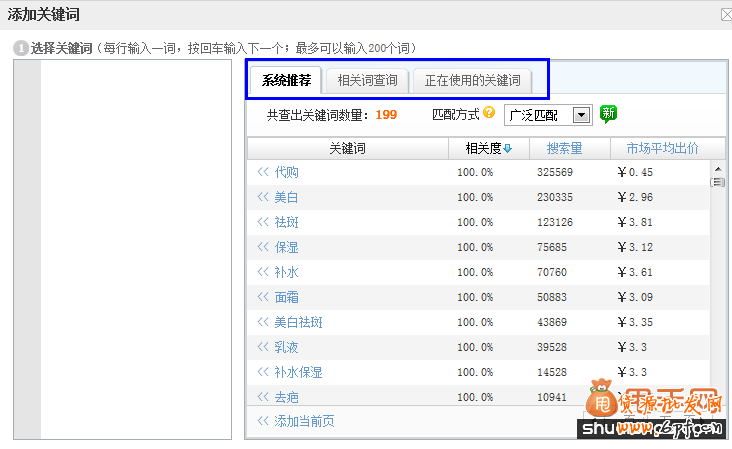Sort by the 相关度 column arrow
Viewport: 732px width, 449px height.
(508, 149)
